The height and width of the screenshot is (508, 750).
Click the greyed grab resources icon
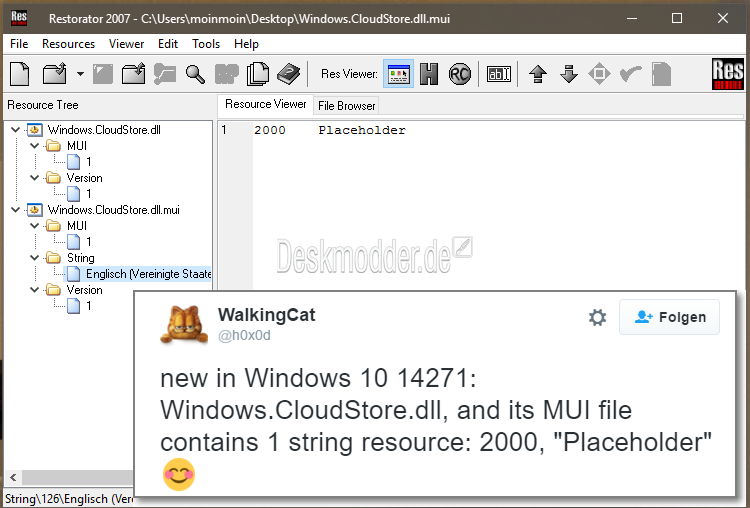227,74
